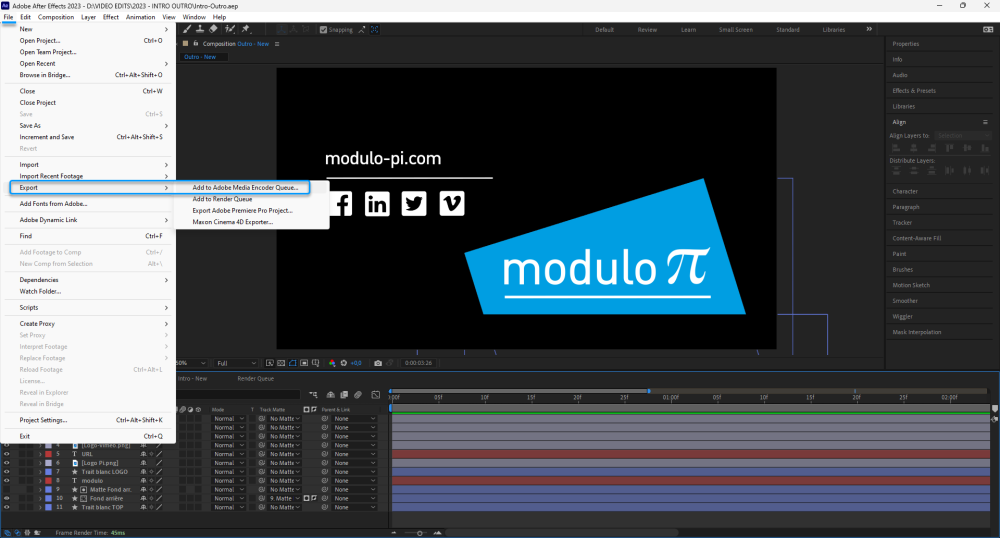Switch to Intro - New timeline tab
The width and height of the screenshot is (1000, 538).
192,379
